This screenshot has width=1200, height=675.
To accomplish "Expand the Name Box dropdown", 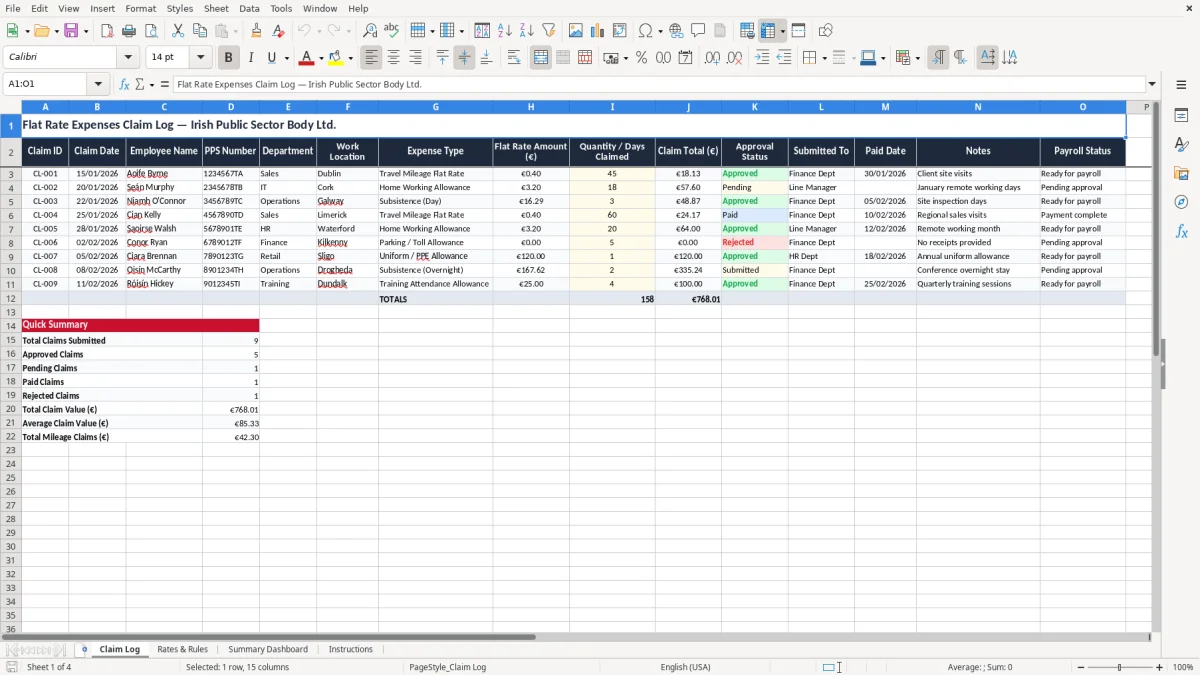I will point(98,84).
